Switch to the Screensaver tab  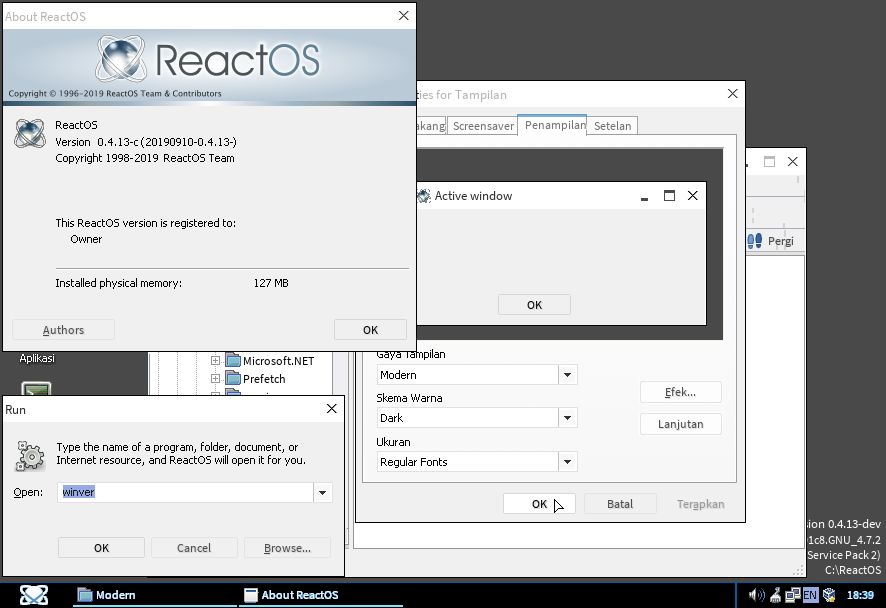483,126
